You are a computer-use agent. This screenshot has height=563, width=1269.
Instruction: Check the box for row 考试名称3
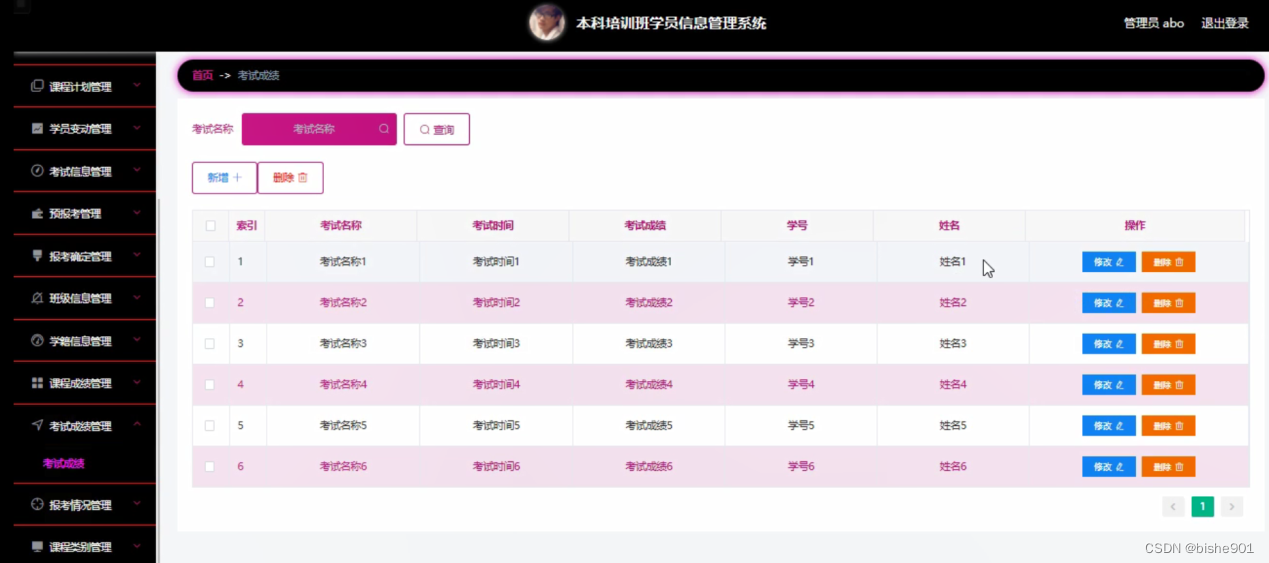[210, 343]
